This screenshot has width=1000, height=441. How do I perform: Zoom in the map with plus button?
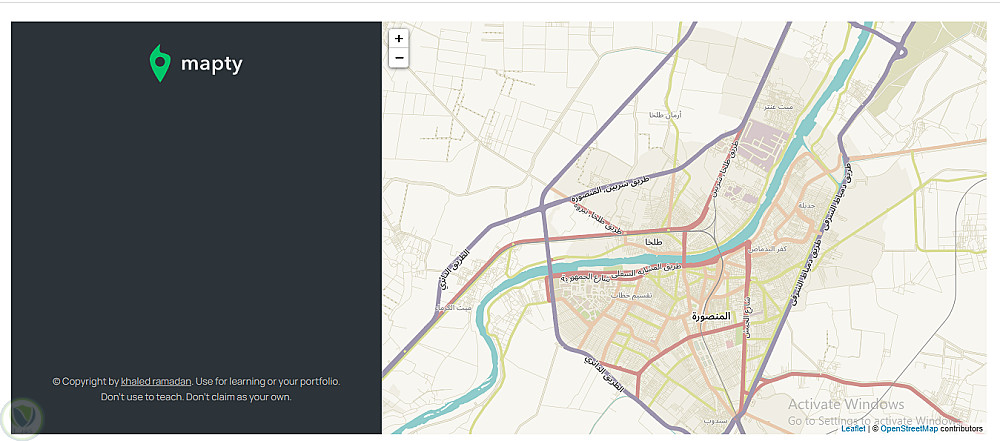point(399,38)
